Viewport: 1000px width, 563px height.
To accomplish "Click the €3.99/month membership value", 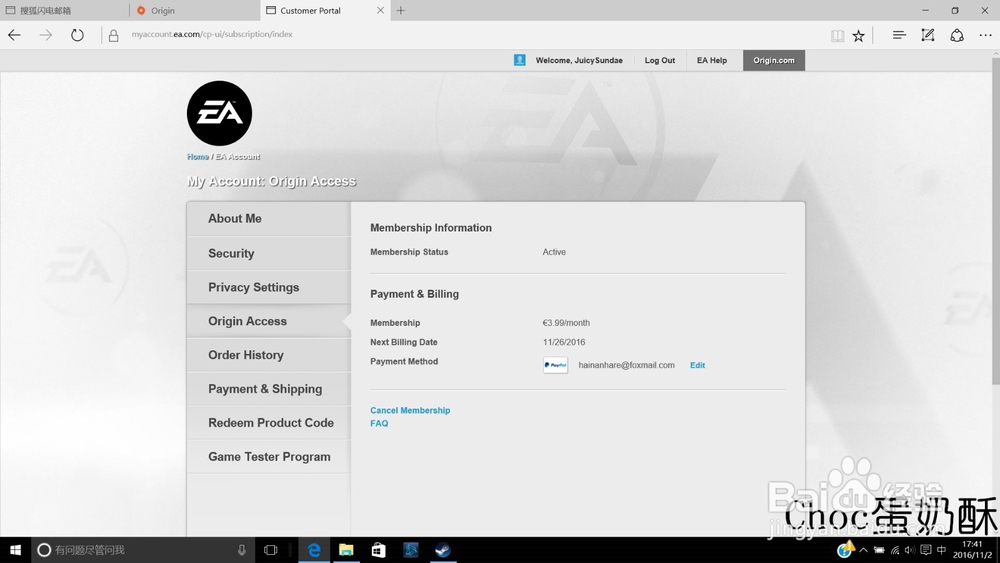I will point(566,323).
